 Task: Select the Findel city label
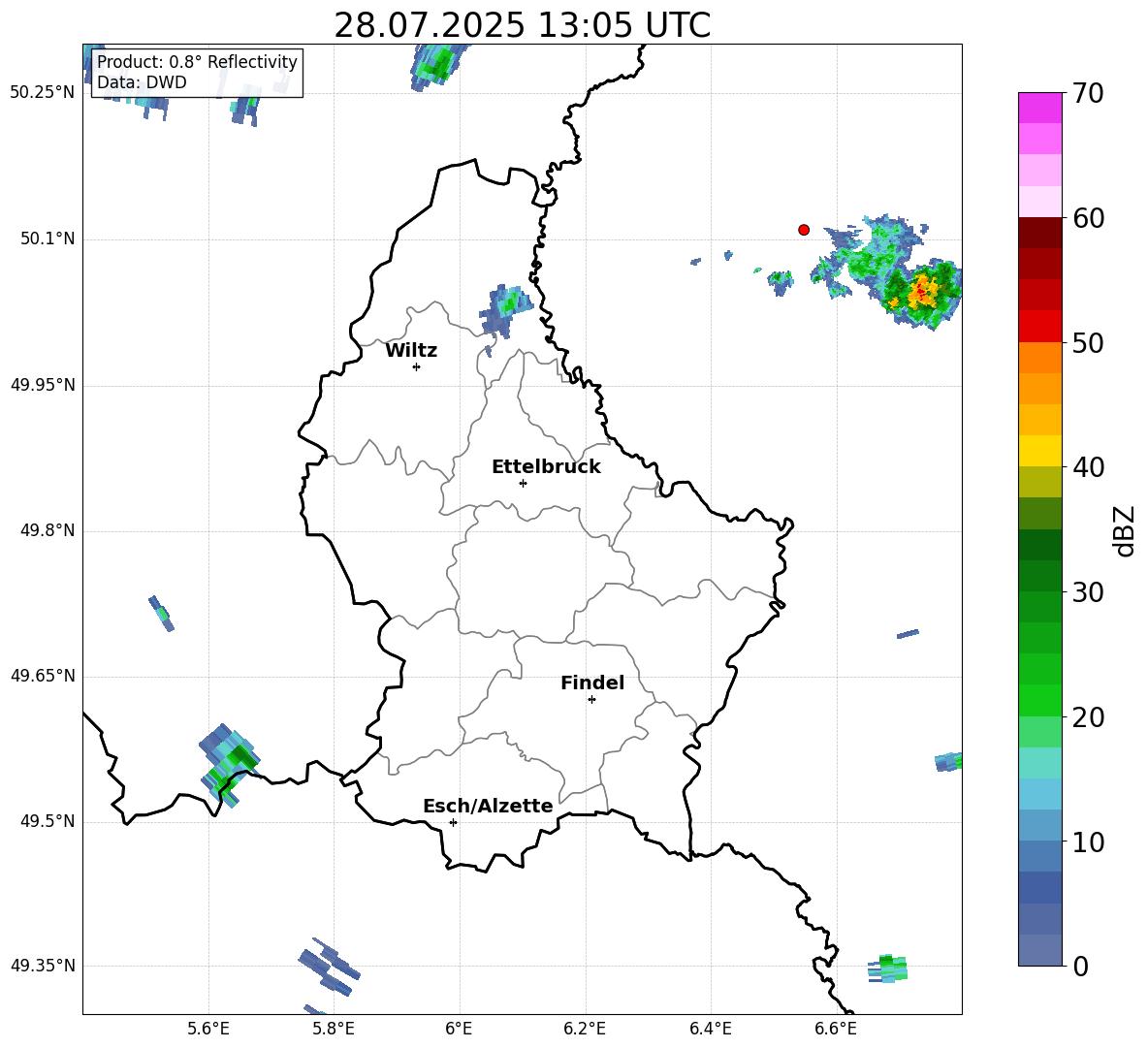pos(592,683)
